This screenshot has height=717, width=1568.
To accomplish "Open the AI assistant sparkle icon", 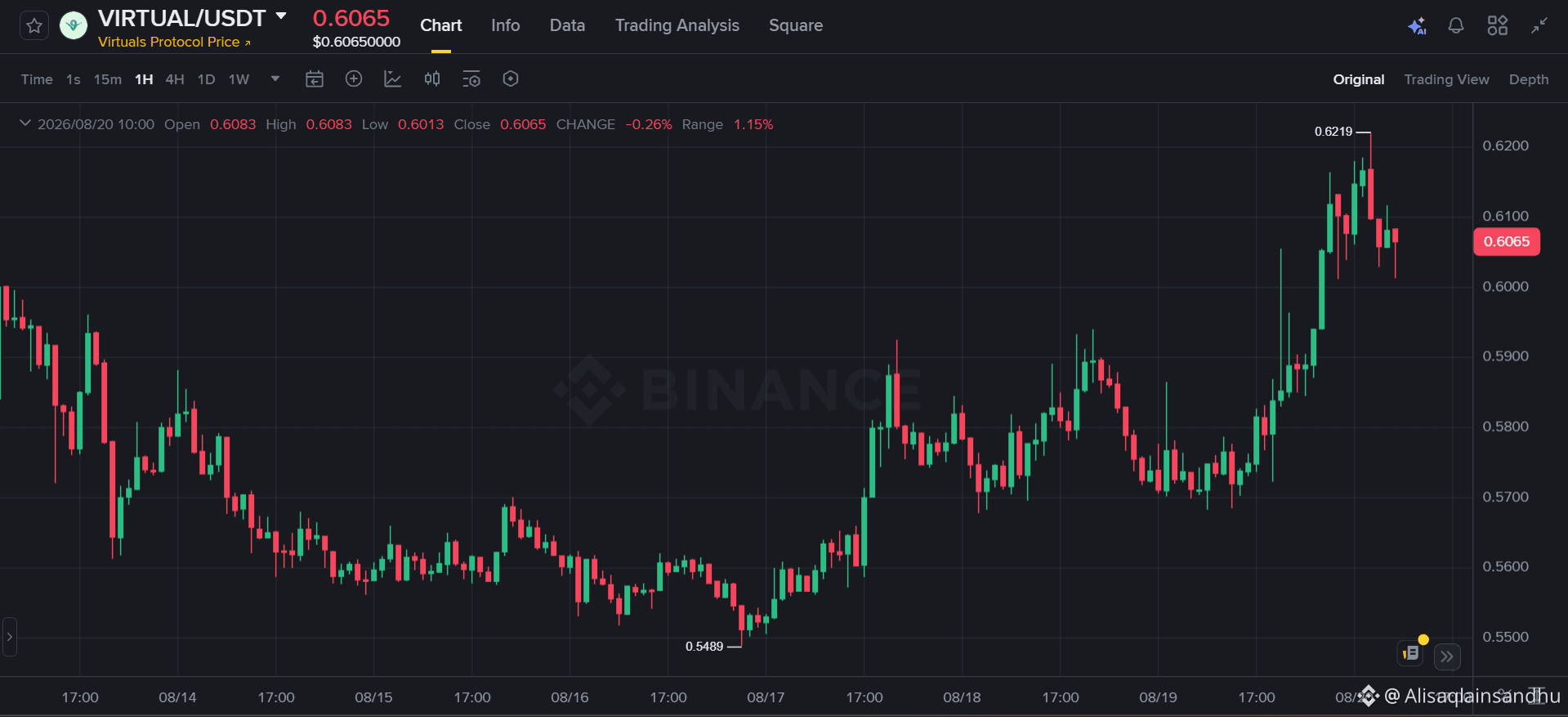I will (1417, 26).
